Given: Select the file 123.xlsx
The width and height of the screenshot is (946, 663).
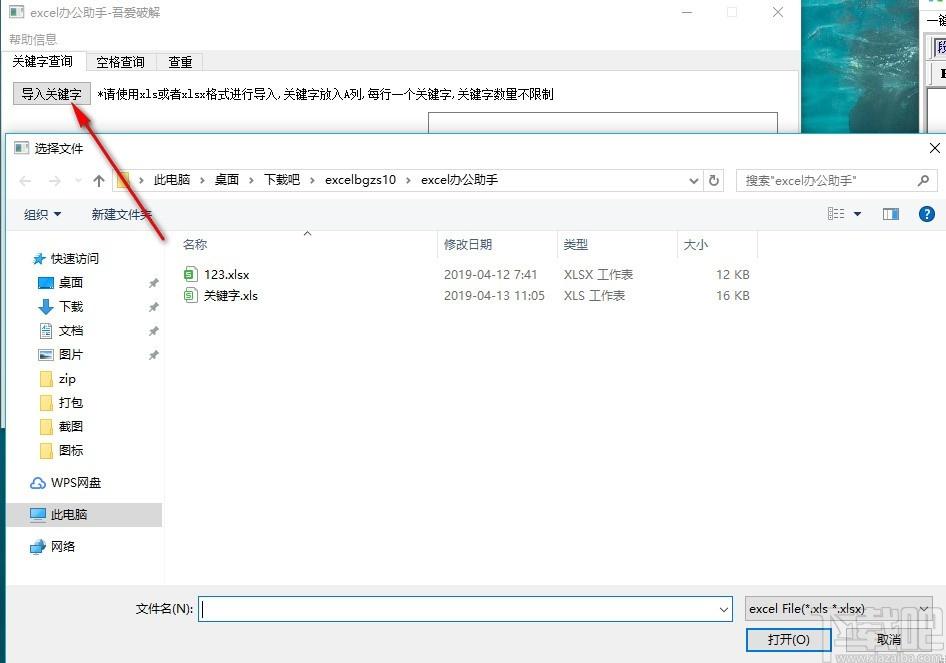Looking at the screenshot, I should tap(226, 274).
